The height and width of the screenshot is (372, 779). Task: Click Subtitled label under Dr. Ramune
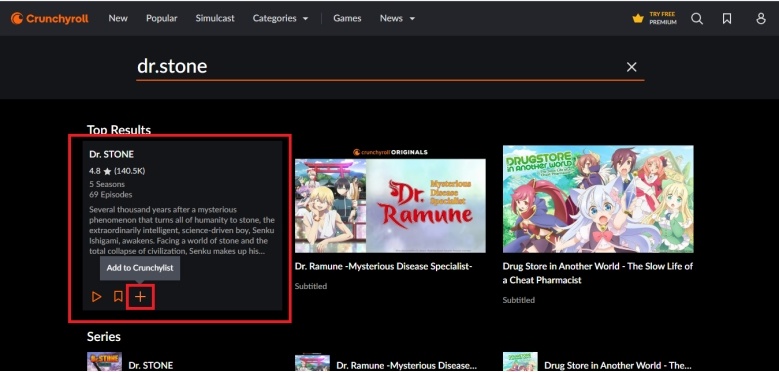[x=311, y=287]
